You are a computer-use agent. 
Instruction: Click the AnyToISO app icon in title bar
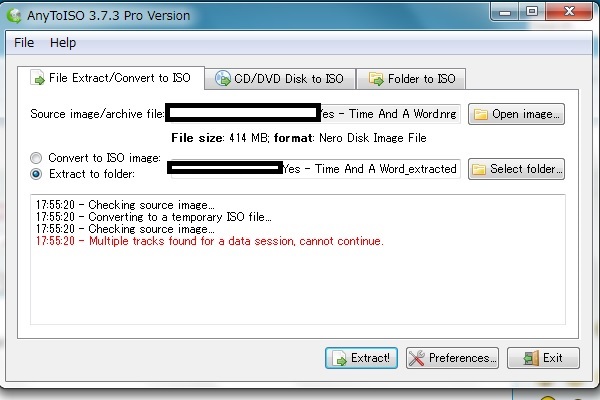[14, 16]
